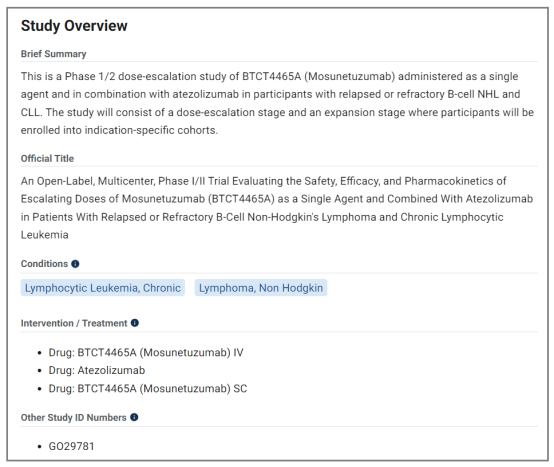Open the Lymphocytic Leukemia, Chronic condition tag

(103, 288)
